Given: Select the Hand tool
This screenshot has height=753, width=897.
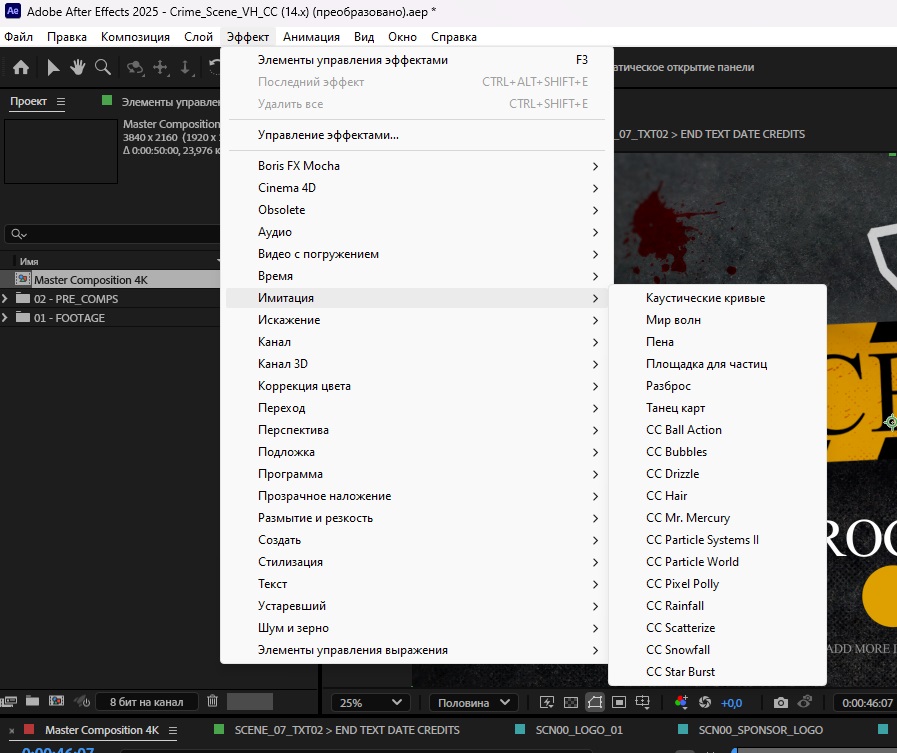Looking at the screenshot, I should (x=77, y=68).
